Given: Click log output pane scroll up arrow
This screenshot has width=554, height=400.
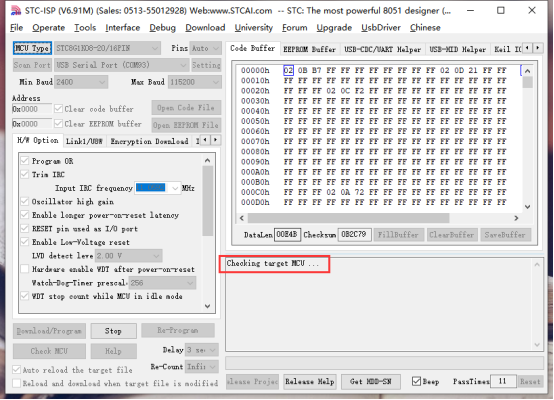Looking at the screenshot, I should point(537,264).
